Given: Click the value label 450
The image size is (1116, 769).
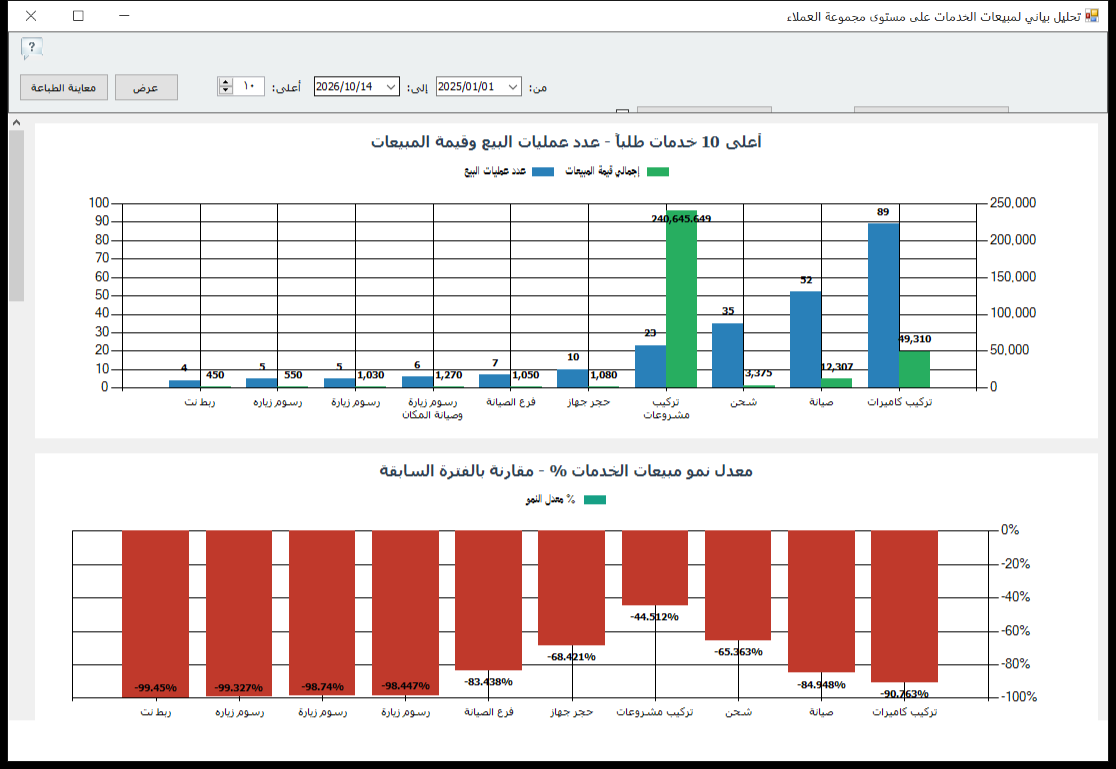Looking at the screenshot, I should pos(215,375).
